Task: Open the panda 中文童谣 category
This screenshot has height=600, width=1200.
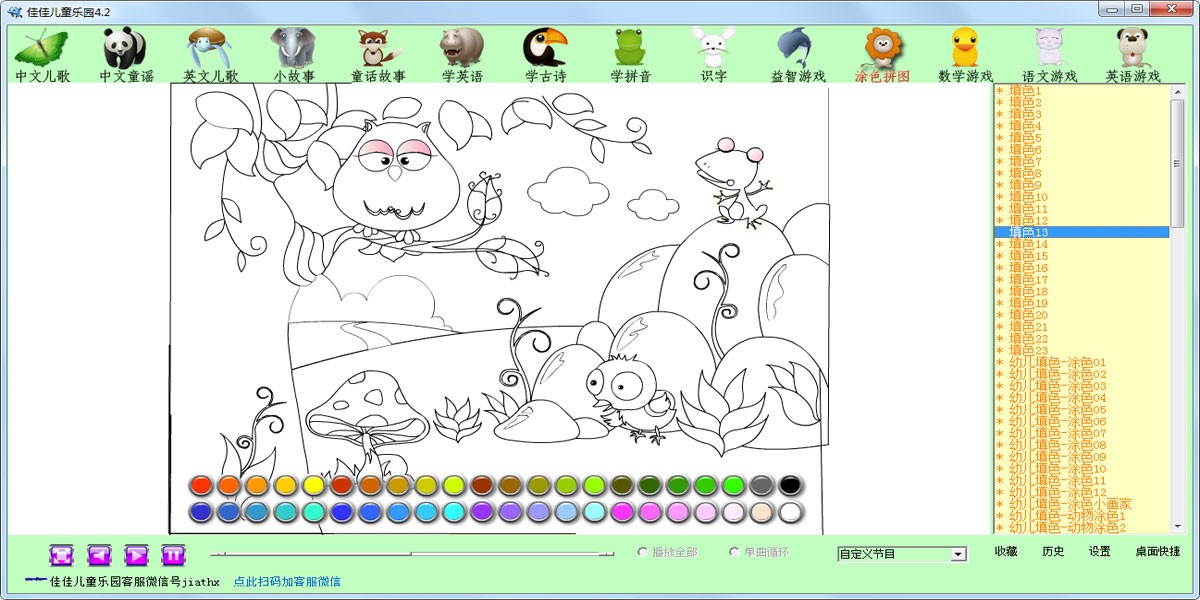Action: coord(126,56)
